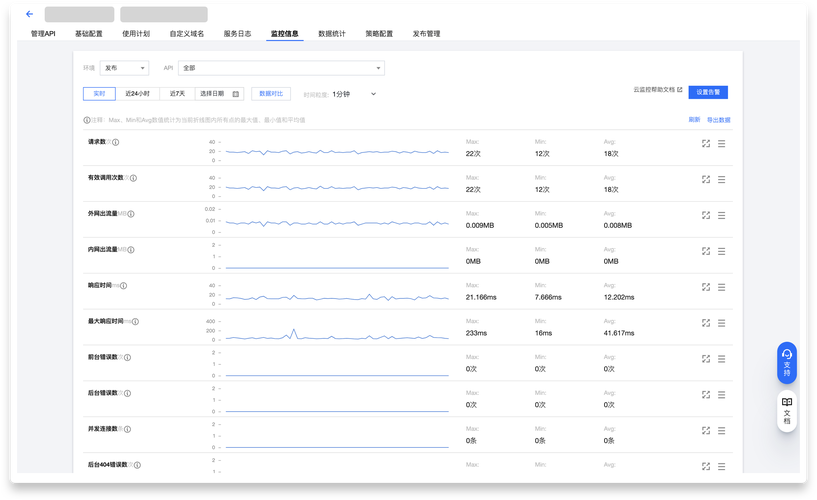Open the 后台错误数 row hamburger menu
The width and height of the screenshot is (817, 500).
(x=721, y=395)
